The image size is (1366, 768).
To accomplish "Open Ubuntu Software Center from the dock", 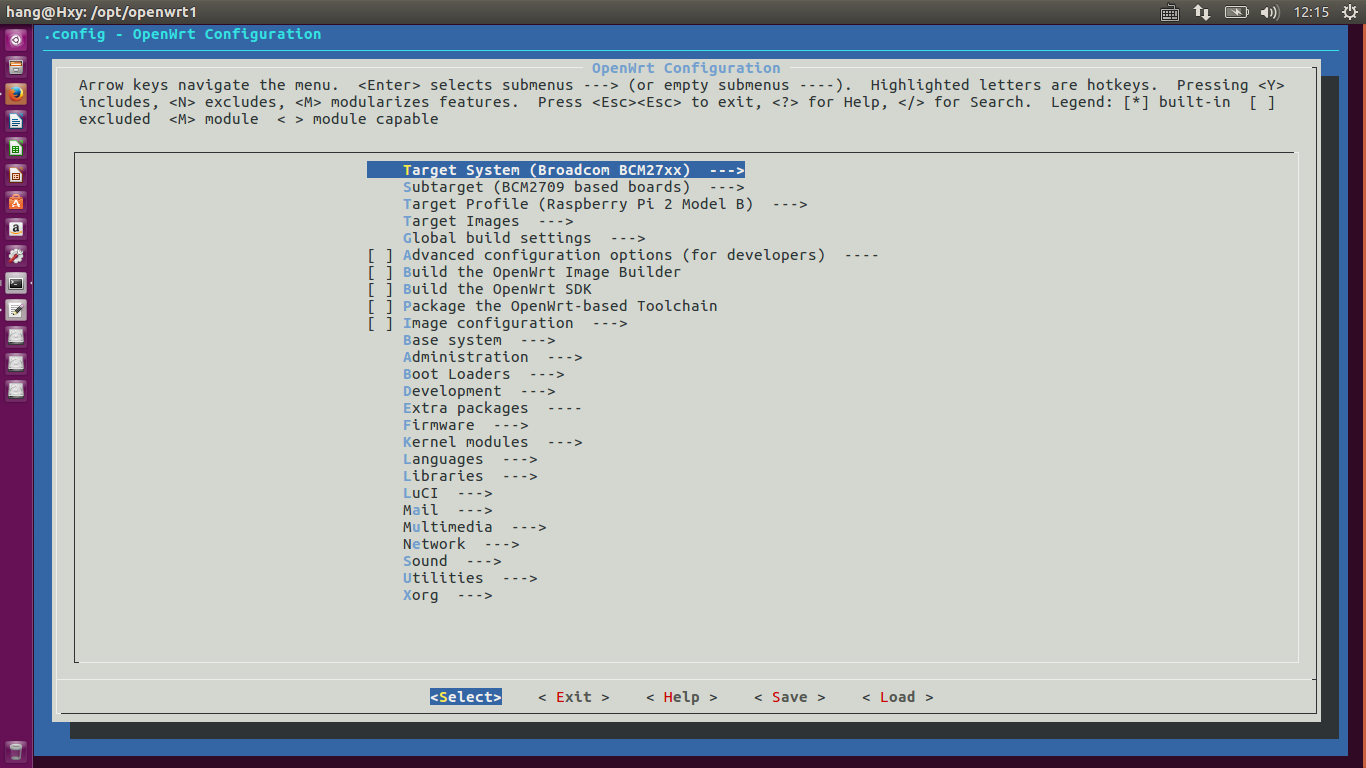I will tap(16, 202).
